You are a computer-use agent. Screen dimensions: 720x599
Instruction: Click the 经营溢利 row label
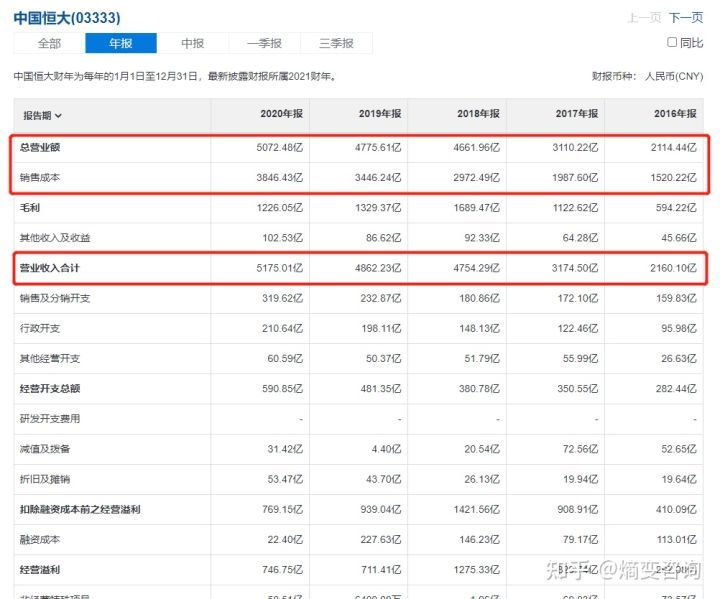(x=40, y=570)
